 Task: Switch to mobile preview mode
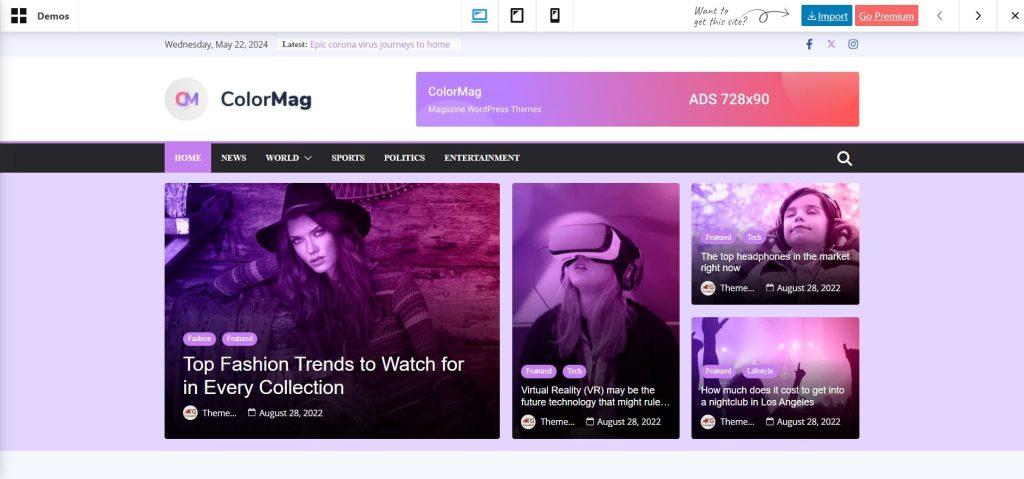[554, 16]
